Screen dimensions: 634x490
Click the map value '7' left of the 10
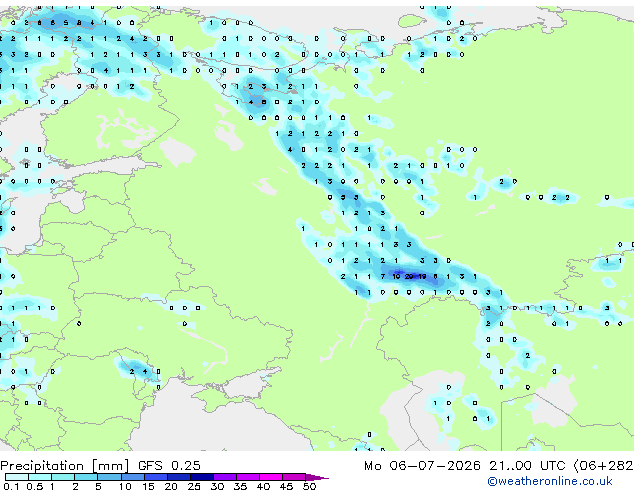pyautogui.click(x=383, y=277)
